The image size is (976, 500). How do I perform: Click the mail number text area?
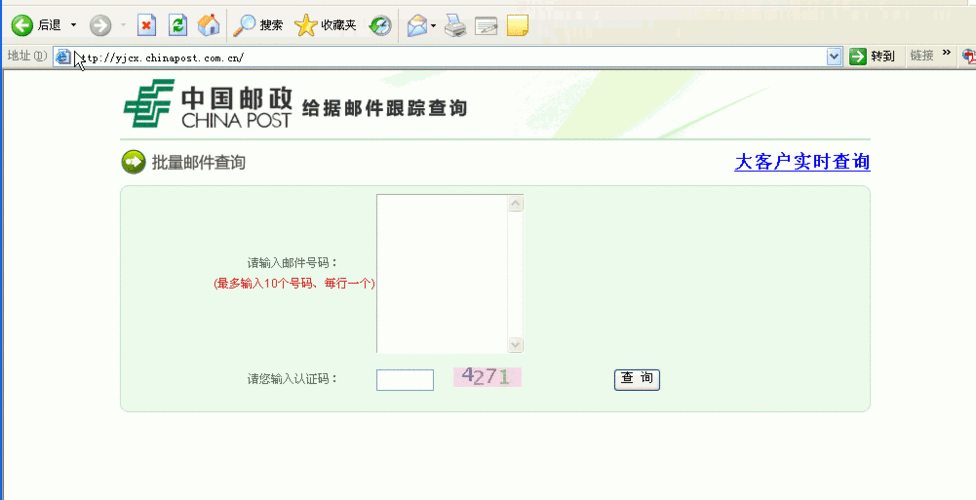point(442,274)
